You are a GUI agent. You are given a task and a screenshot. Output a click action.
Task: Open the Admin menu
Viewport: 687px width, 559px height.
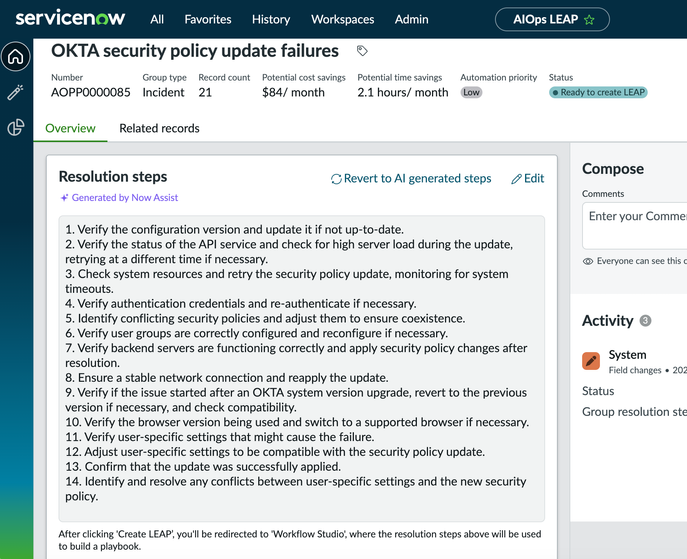(411, 19)
